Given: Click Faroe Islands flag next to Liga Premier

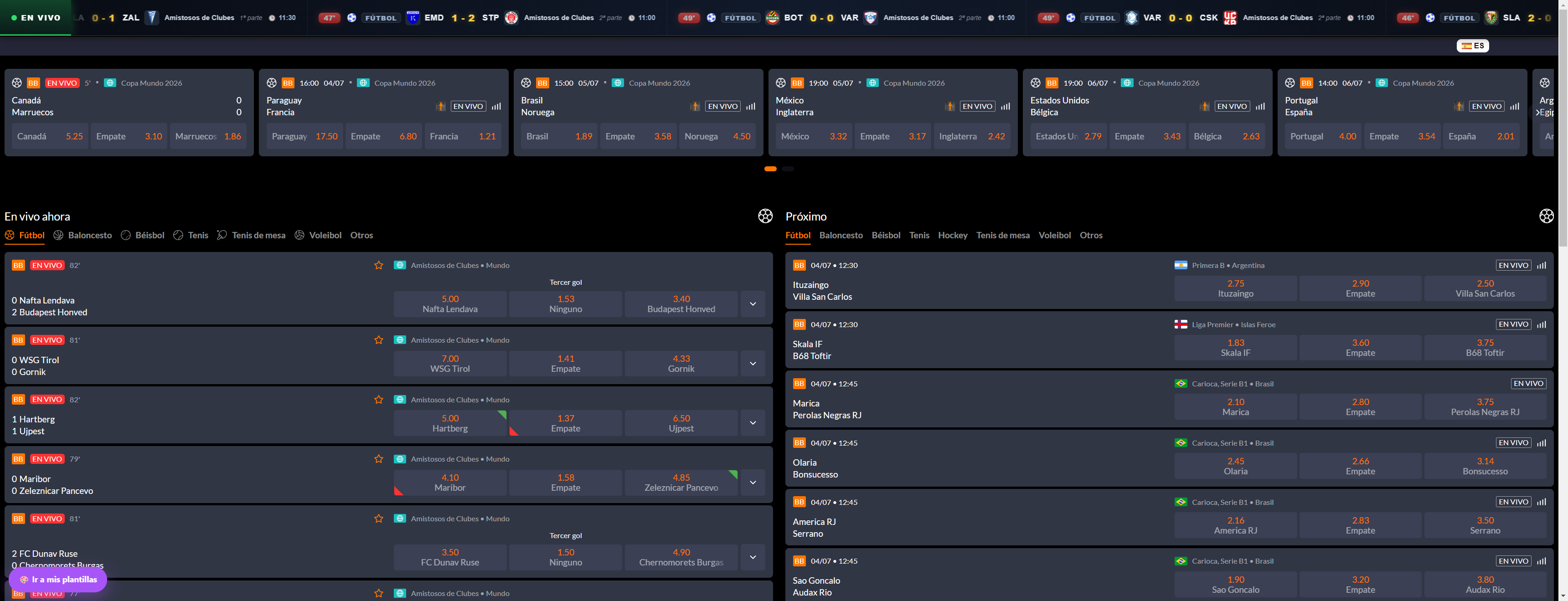Looking at the screenshot, I should 1181,324.
